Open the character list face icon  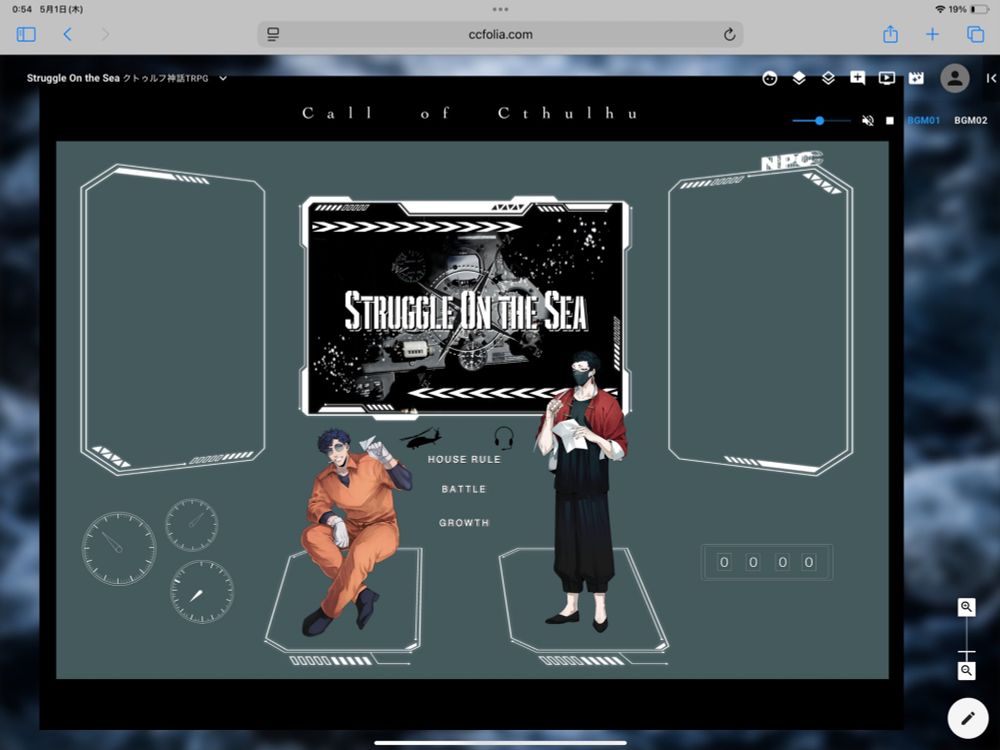[770, 78]
